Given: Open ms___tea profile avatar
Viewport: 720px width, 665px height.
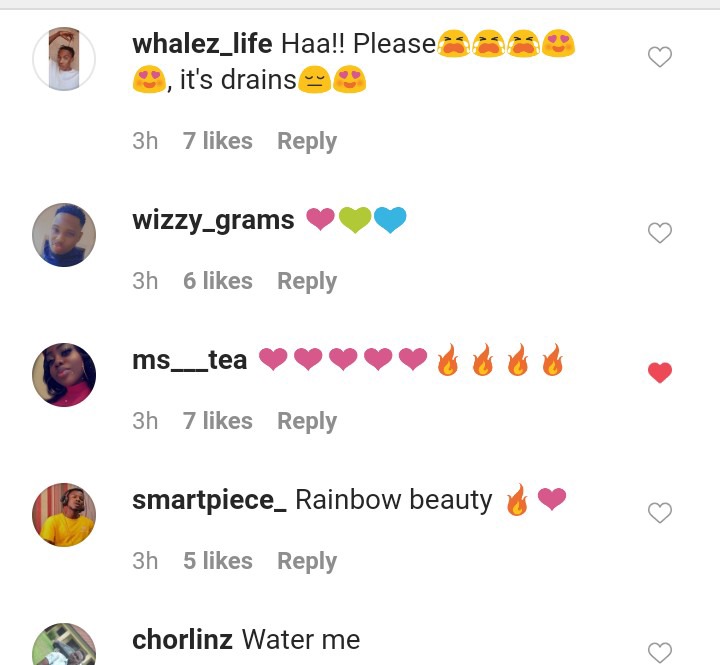Looking at the screenshot, I should pyautogui.click(x=64, y=375).
